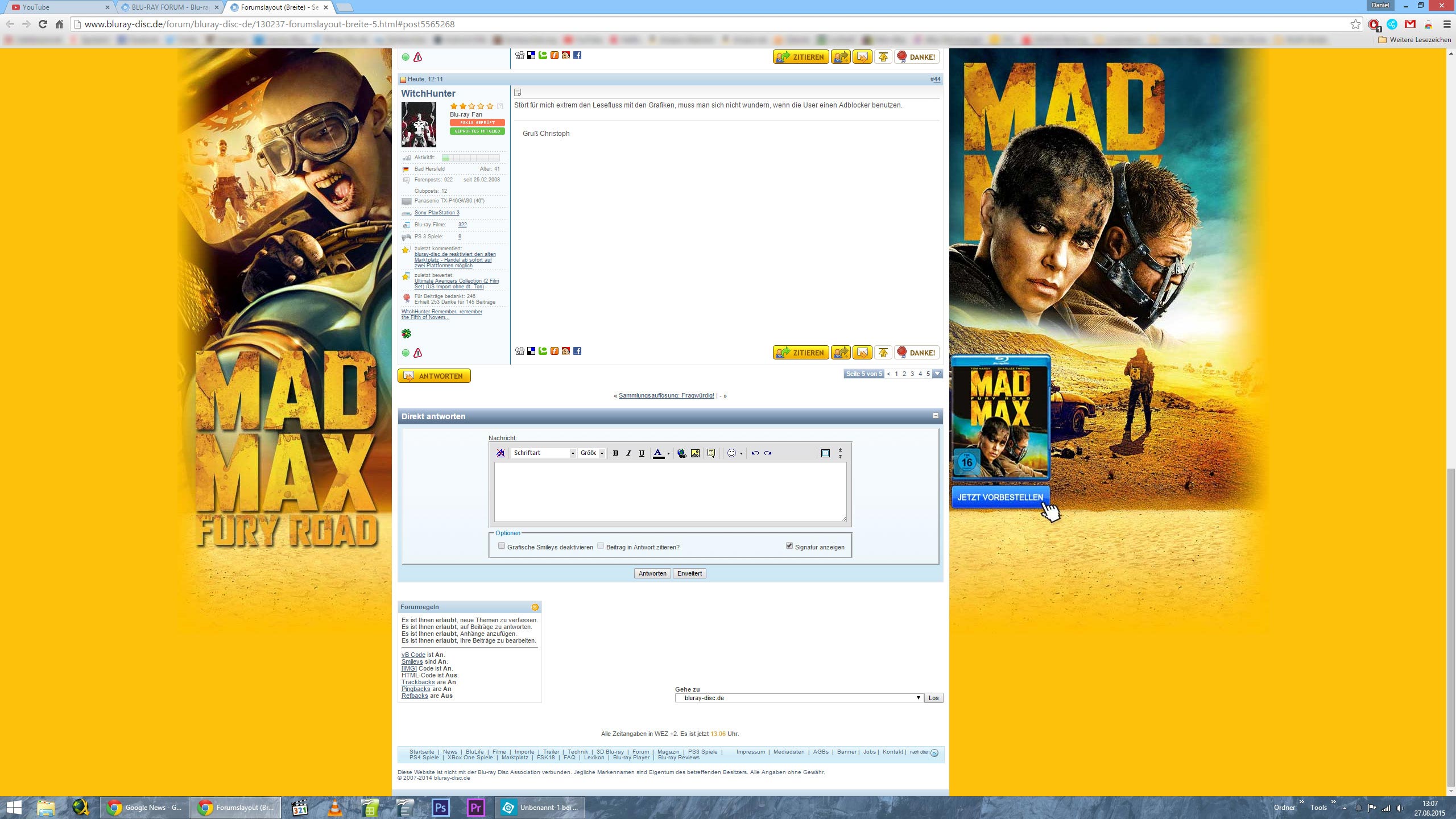Click inside the Nachricht message text area
The width and height of the screenshot is (1456, 819).
tap(670, 492)
